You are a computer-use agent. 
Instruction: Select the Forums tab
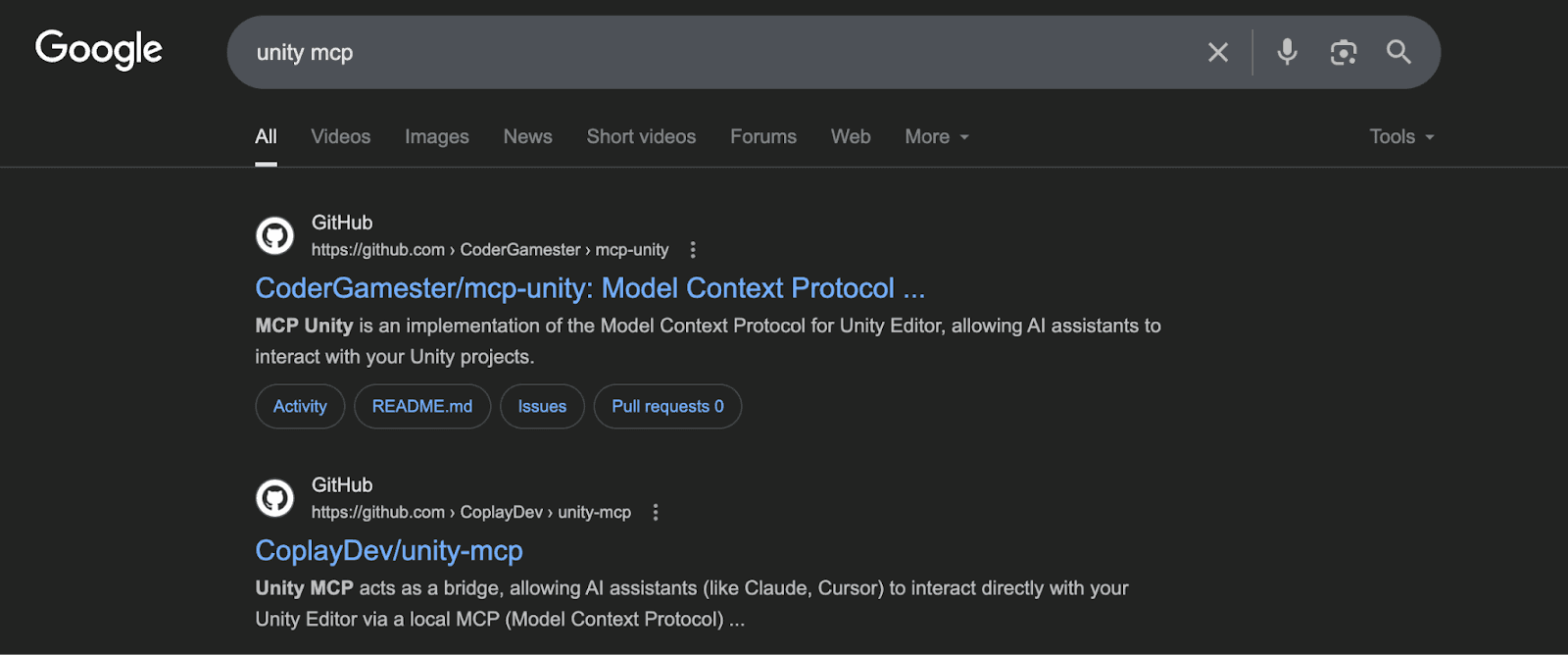coord(762,137)
